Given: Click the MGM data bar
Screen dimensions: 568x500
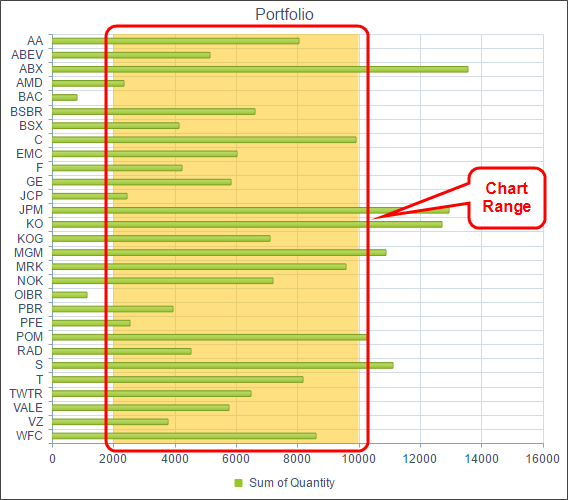Looking at the screenshot, I should coord(219,253).
